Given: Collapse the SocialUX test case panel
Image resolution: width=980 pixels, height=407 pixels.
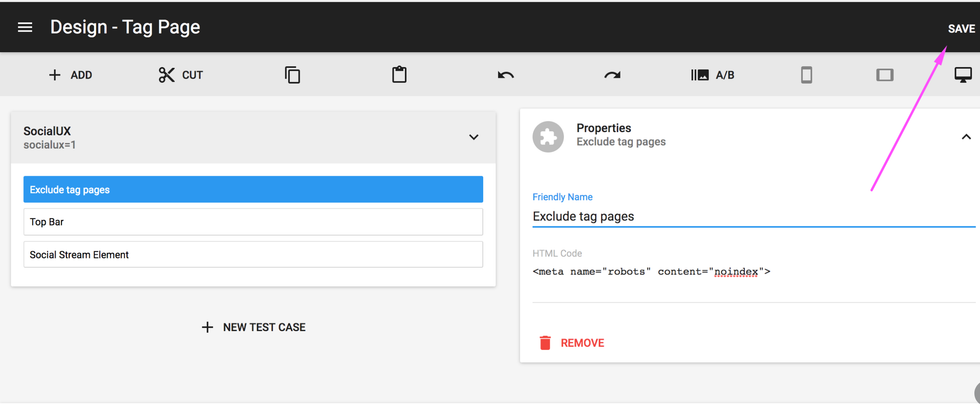Looking at the screenshot, I should (x=474, y=137).
